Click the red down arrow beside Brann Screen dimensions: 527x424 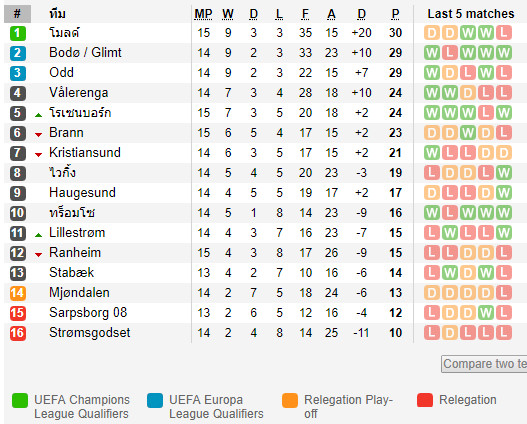(38, 135)
